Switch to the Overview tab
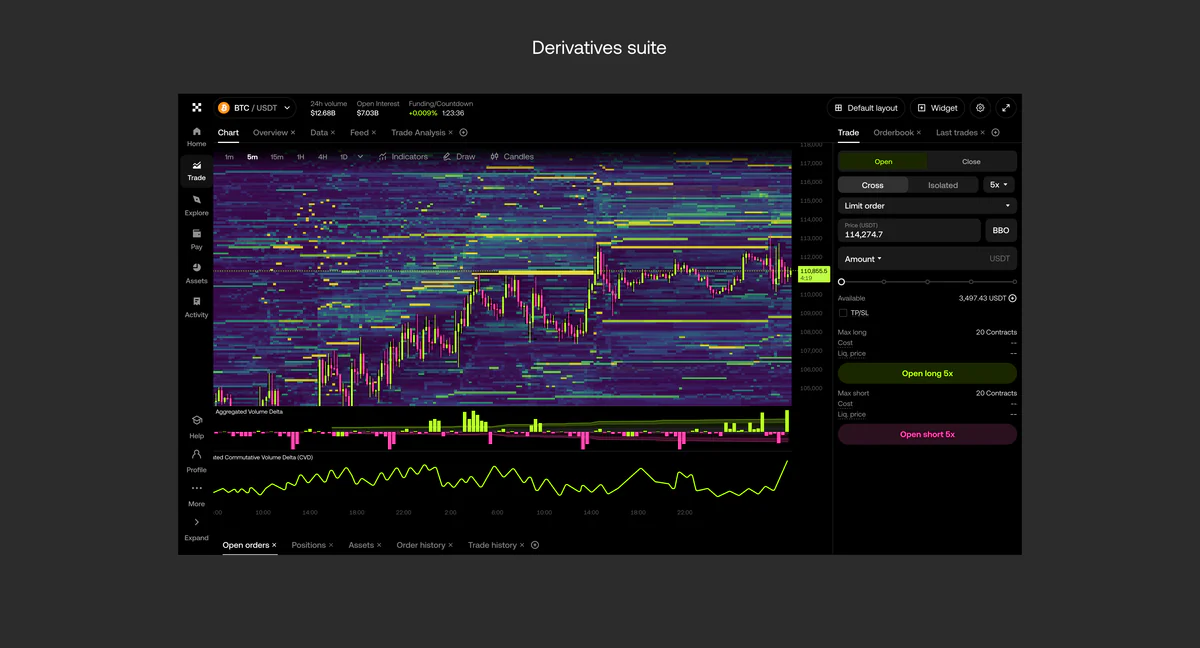 270,133
